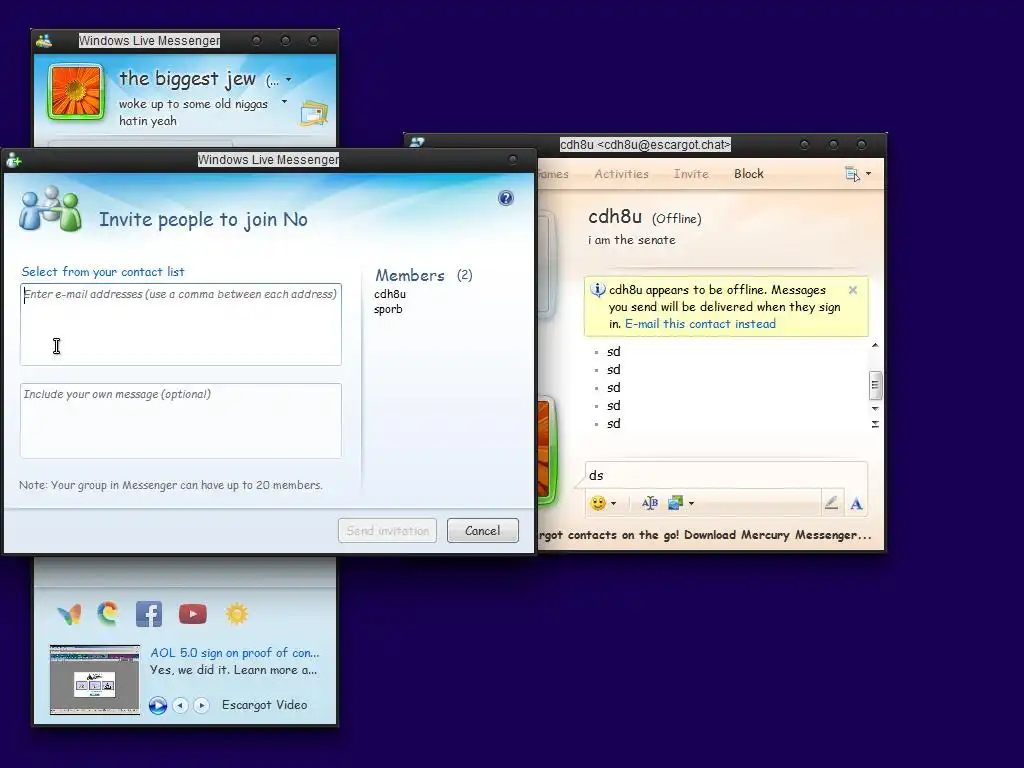Click the chat window options menu icon
The image size is (1024, 768).
[x=852, y=174]
